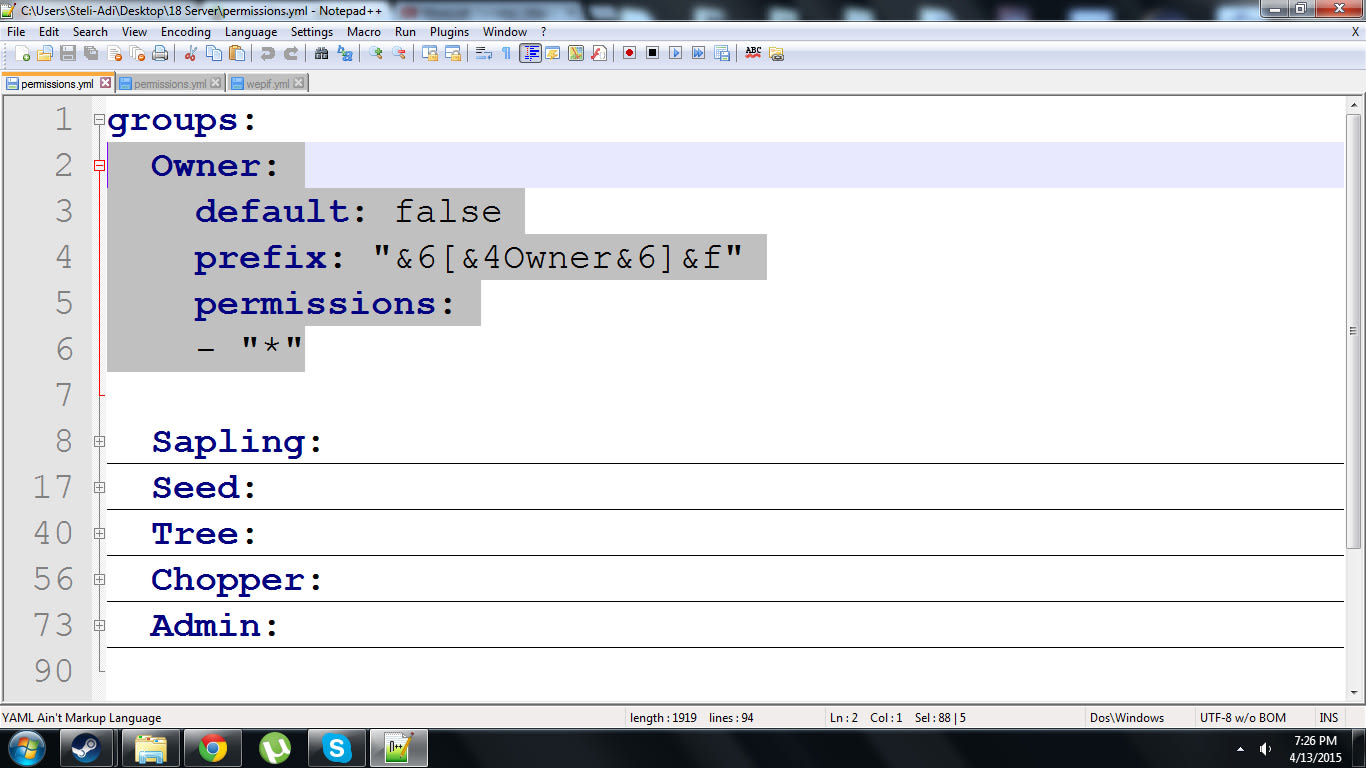Collapse the Owner block fold marker

tap(99, 166)
